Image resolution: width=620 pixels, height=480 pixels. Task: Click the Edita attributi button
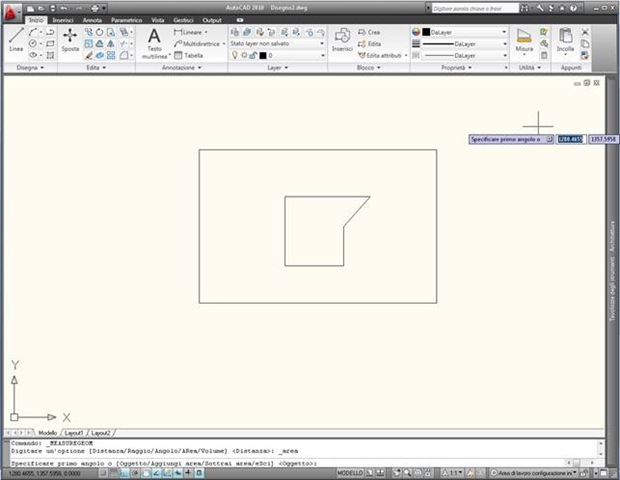[380, 55]
